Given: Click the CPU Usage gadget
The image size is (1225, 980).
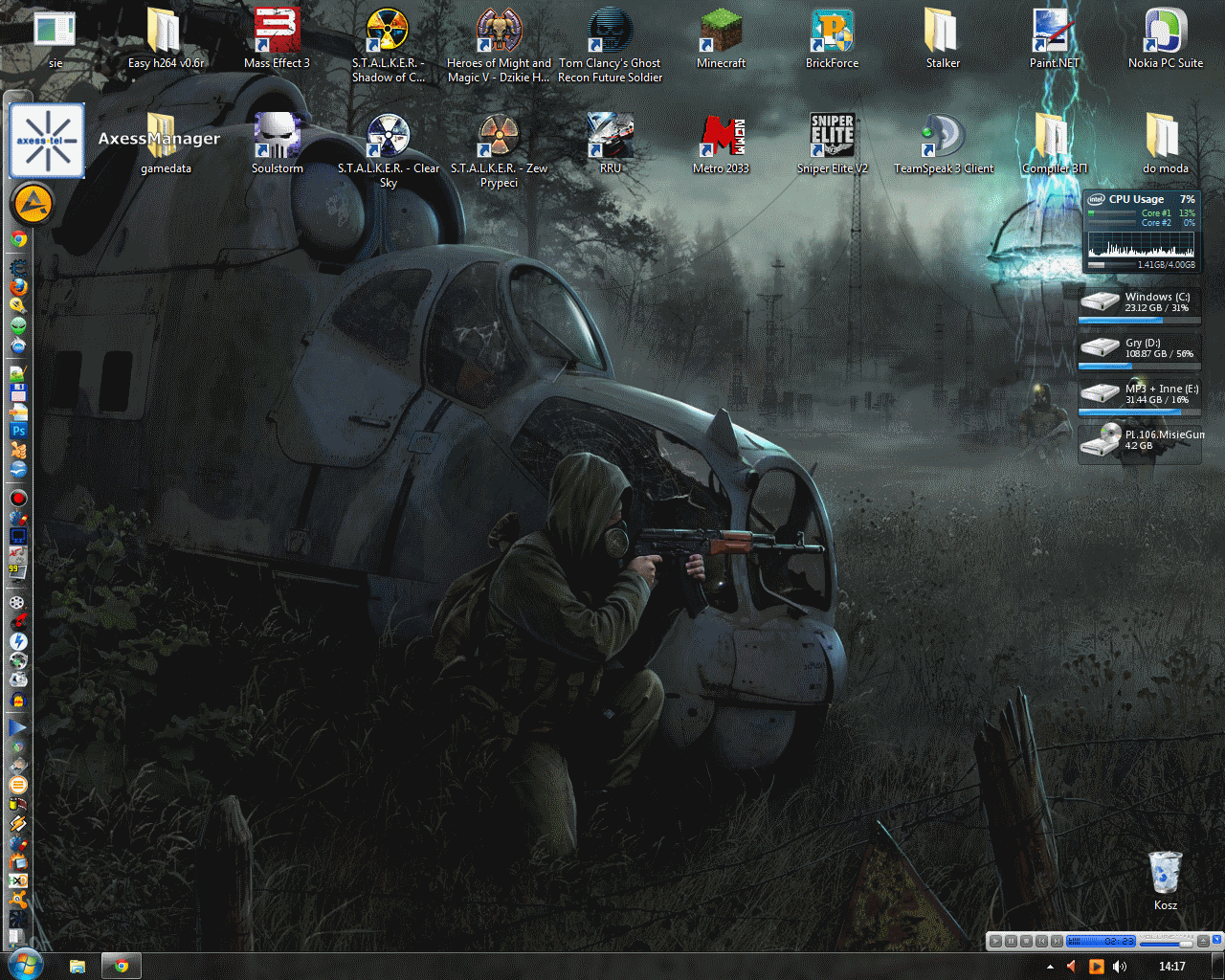Looking at the screenshot, I should [1142, 233].
